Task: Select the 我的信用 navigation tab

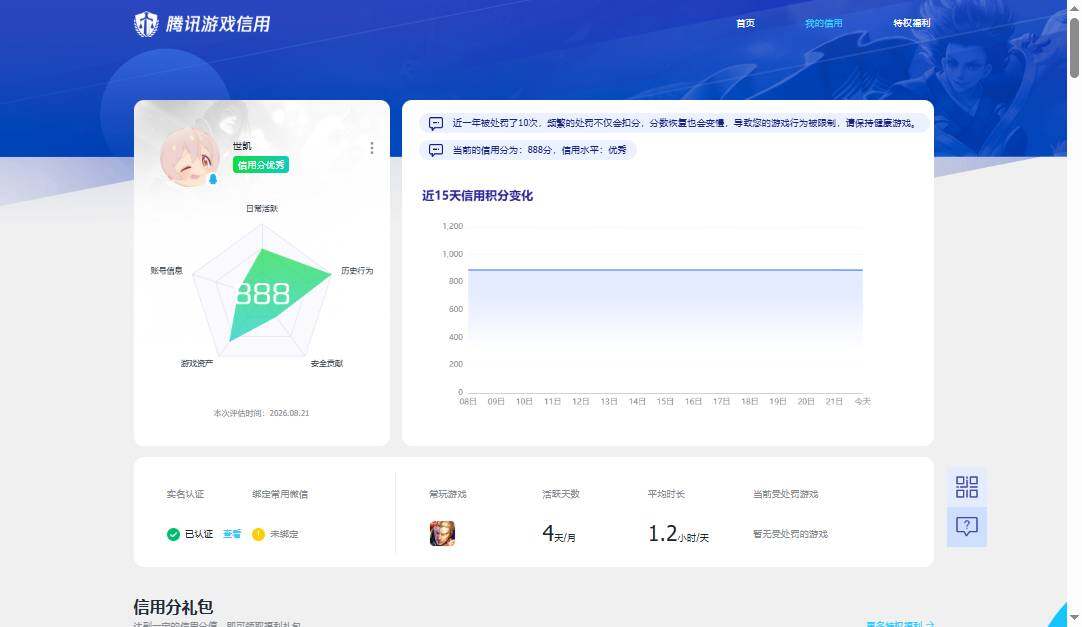Action: pos(823,23)
